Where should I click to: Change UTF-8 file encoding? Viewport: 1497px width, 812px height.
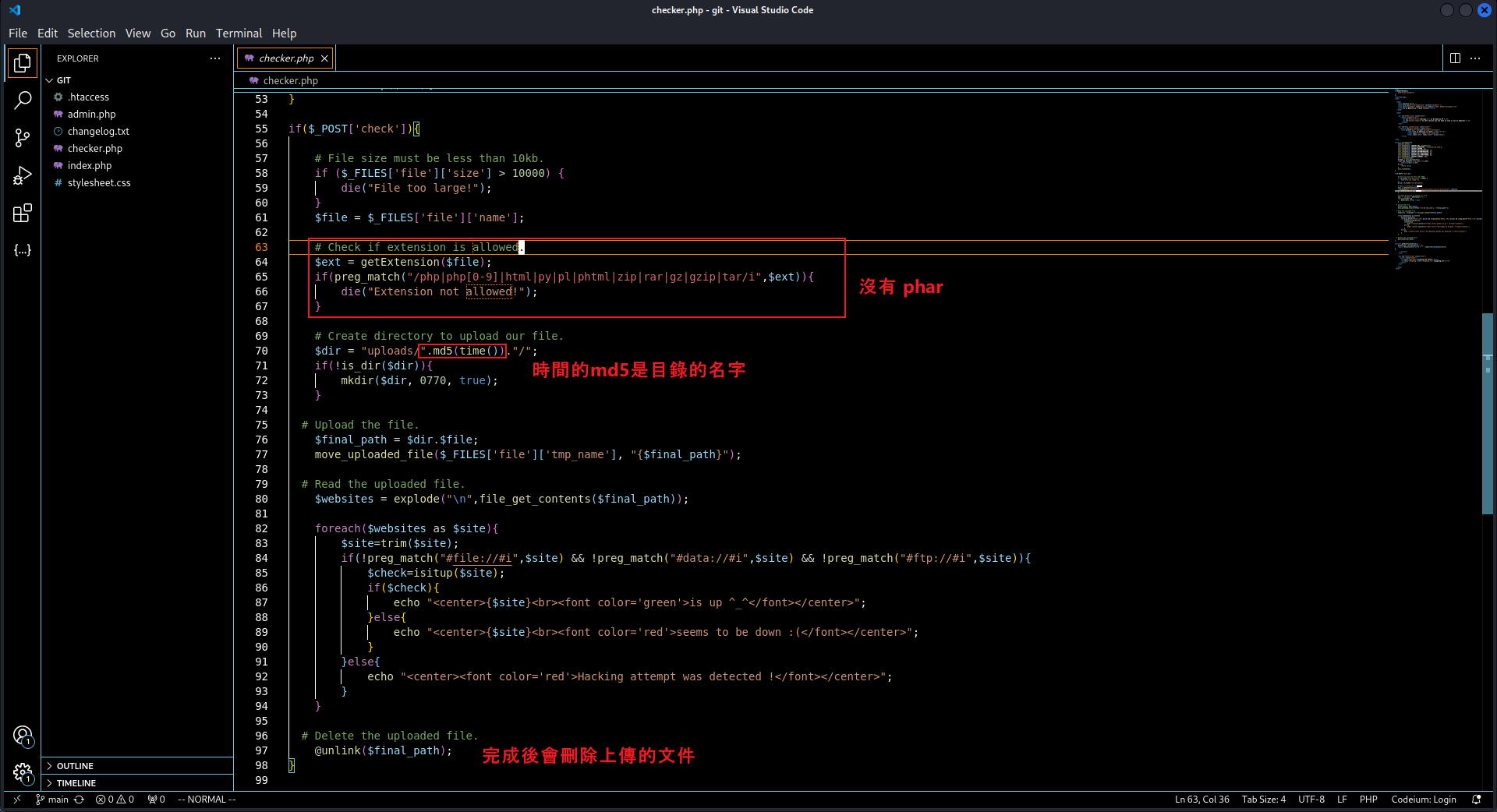tap(1311, 800)
